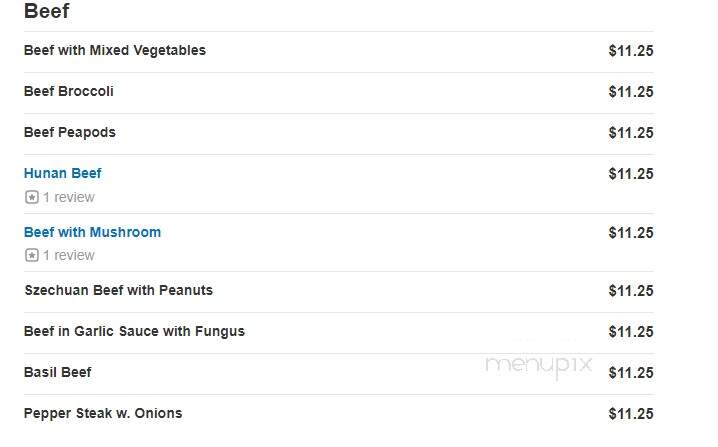Open the 1 review text under Beef with Mushroom
718x447 pixels.
pyautogui.click(x=69, y=255)
